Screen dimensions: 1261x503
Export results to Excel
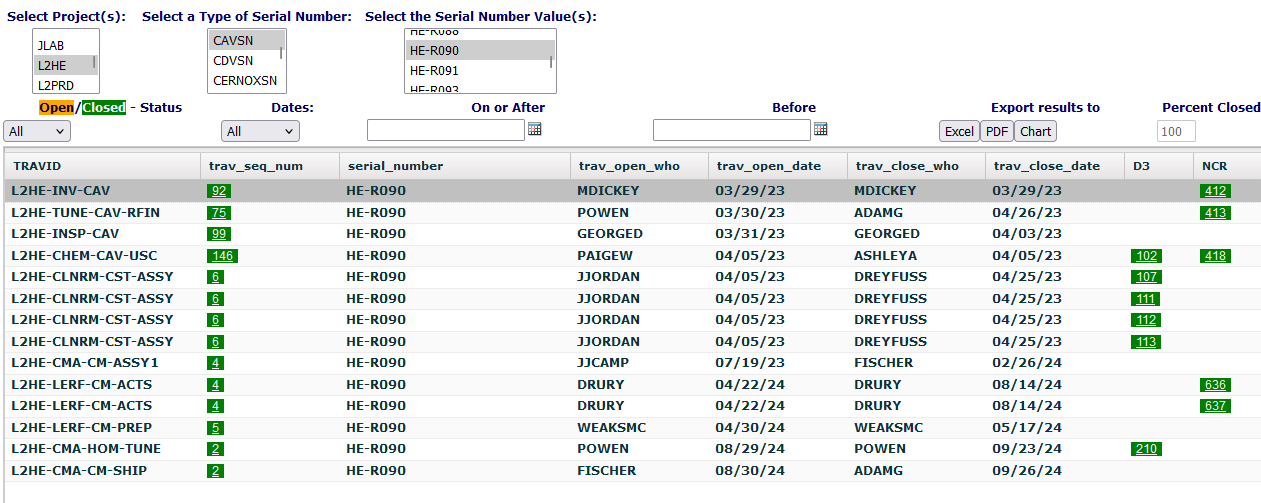959,131
